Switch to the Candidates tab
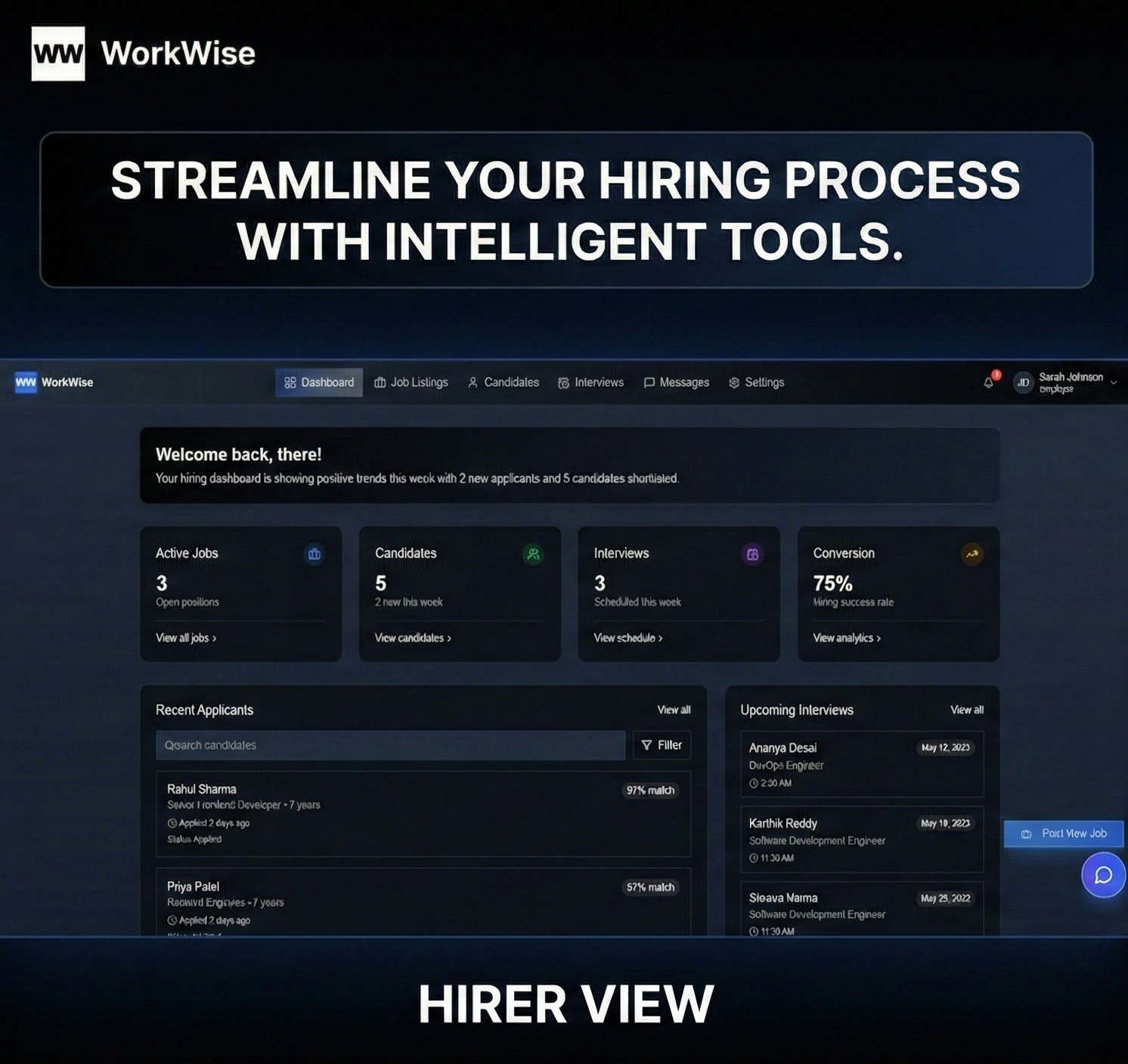 pos(504,382)
